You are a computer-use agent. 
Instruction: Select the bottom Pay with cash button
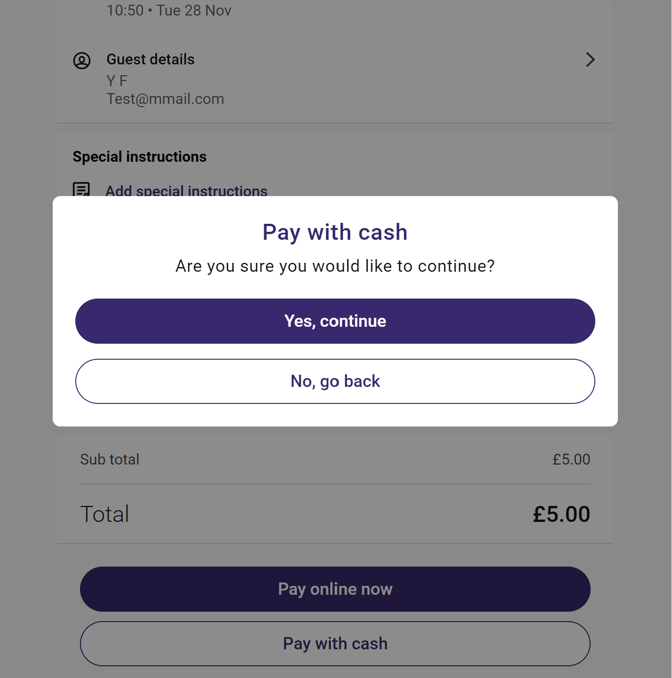(x=335, y=643)
